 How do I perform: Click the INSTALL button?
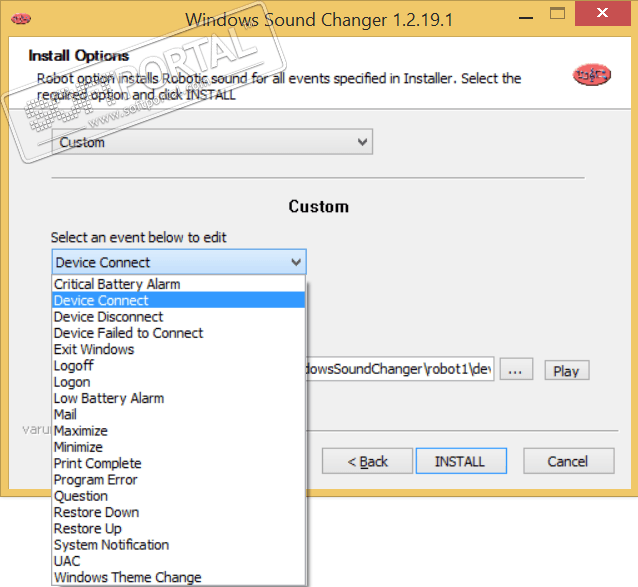coord(461,461)
